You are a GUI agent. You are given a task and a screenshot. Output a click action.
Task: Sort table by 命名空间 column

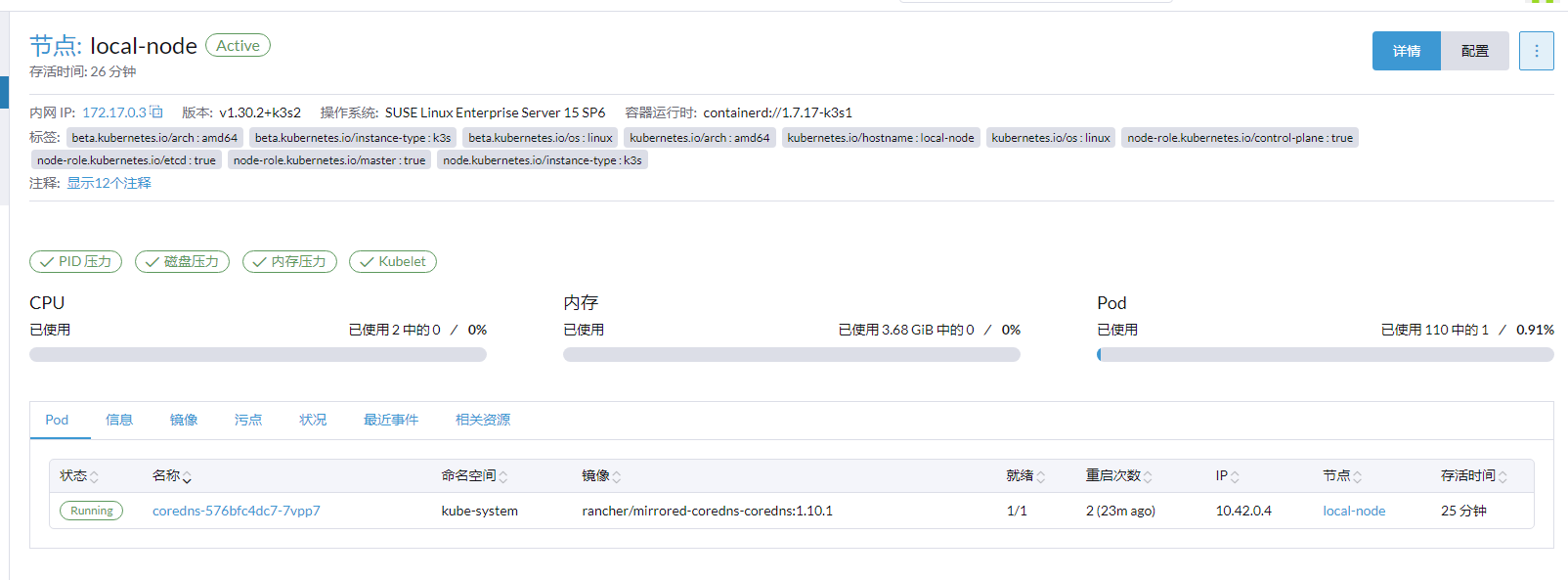(473, 476)
